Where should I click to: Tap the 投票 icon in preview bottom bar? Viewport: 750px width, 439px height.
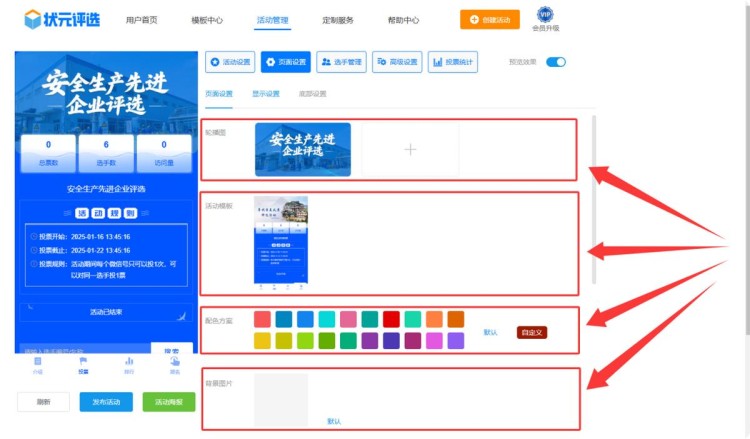coord(83,363)
